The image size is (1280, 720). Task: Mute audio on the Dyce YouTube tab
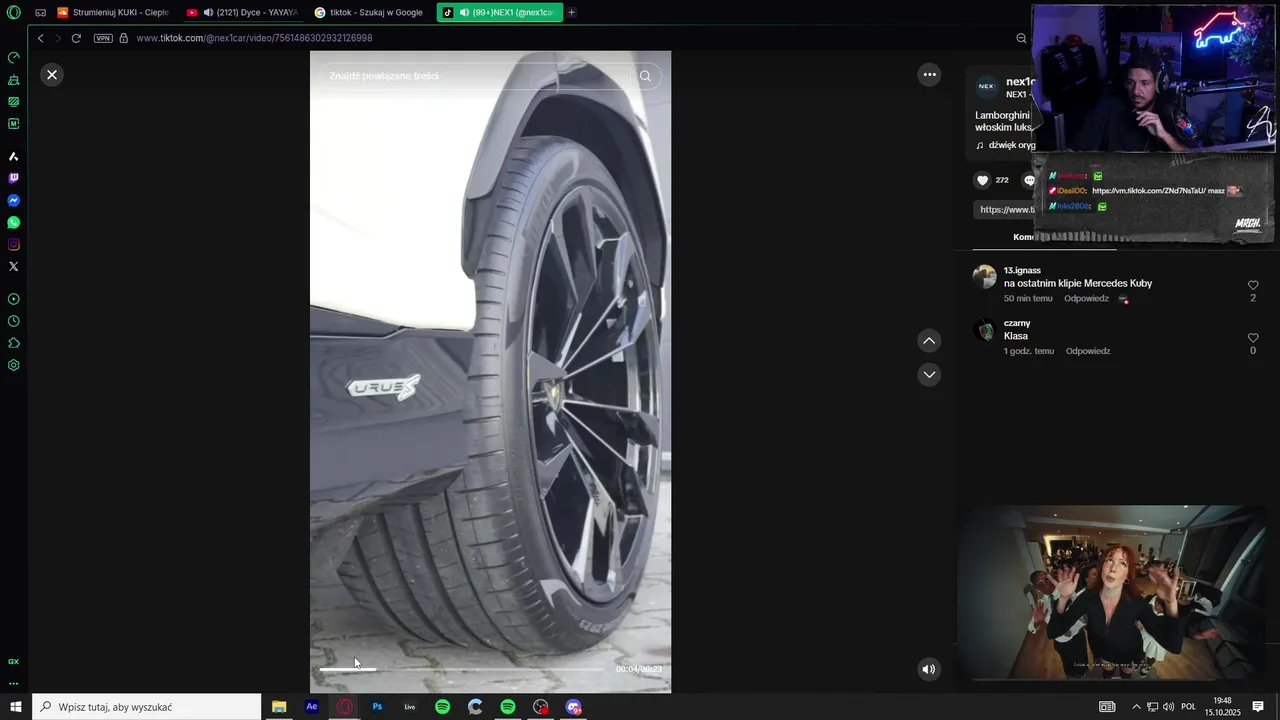point(208,13)
